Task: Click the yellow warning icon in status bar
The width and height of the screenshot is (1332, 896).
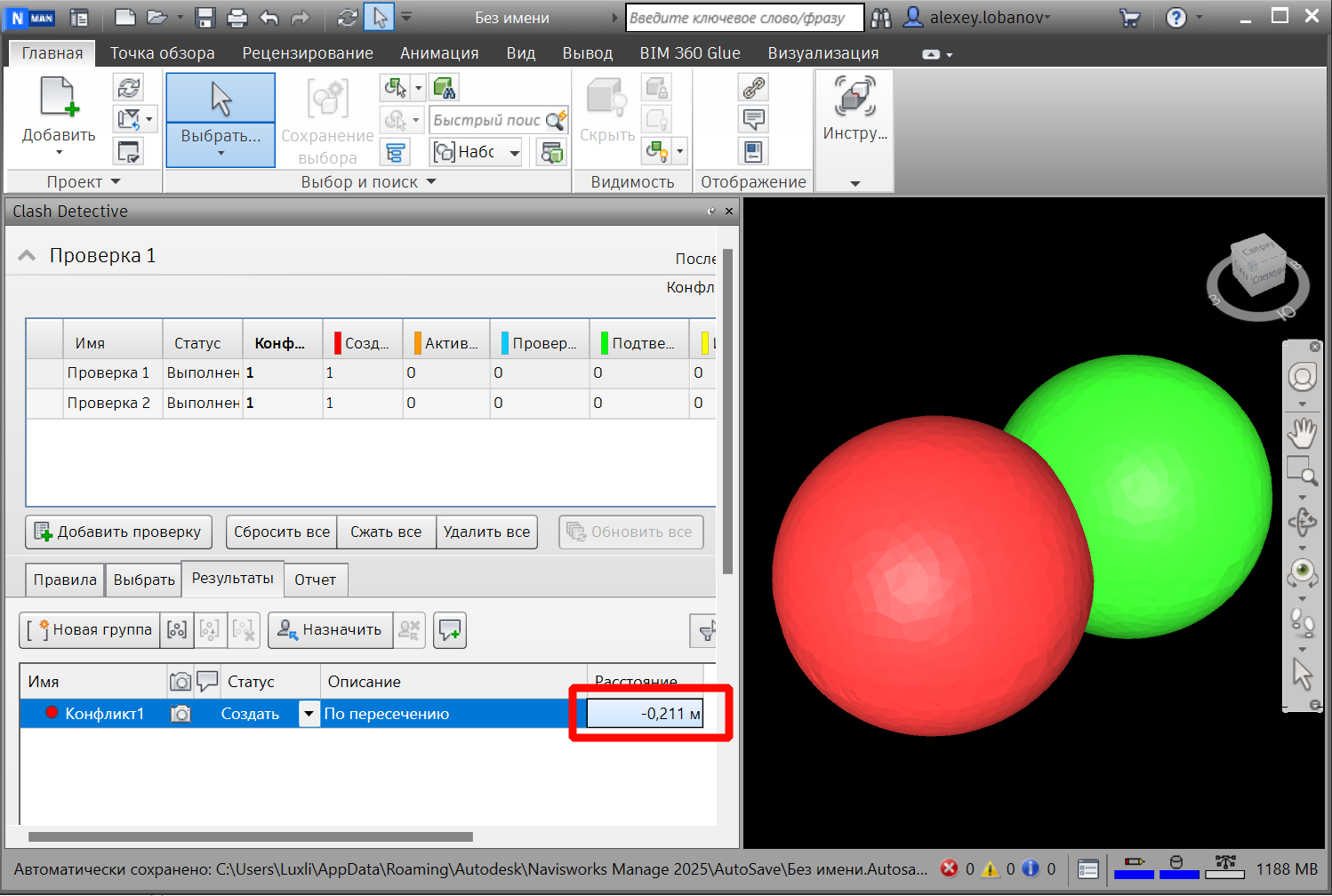Action: coord(990,868)
